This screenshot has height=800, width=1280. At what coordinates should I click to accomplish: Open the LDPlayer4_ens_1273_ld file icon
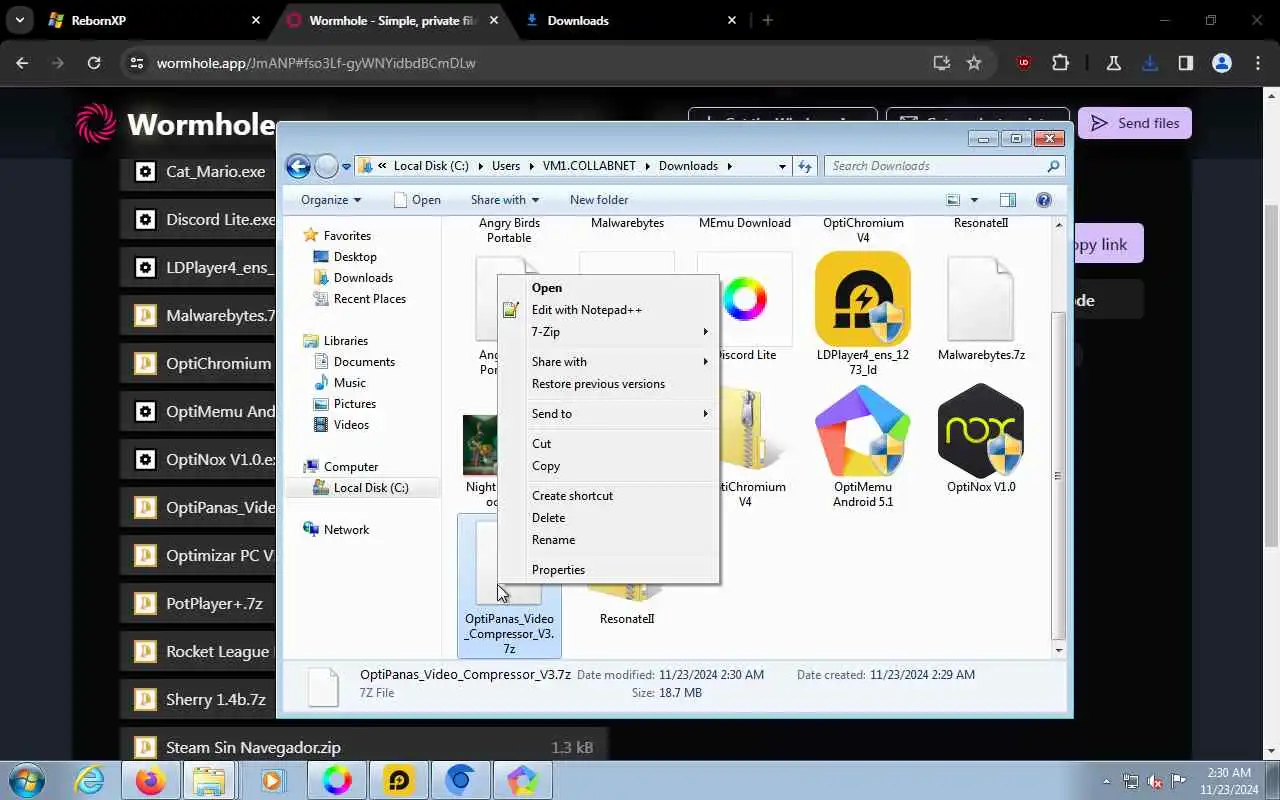[862, 298]
